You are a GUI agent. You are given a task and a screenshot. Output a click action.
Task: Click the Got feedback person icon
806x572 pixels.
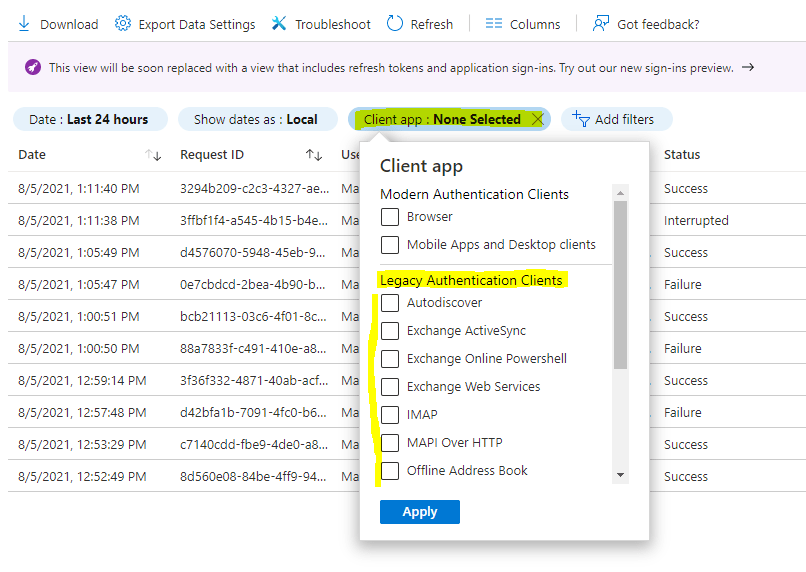600,24
